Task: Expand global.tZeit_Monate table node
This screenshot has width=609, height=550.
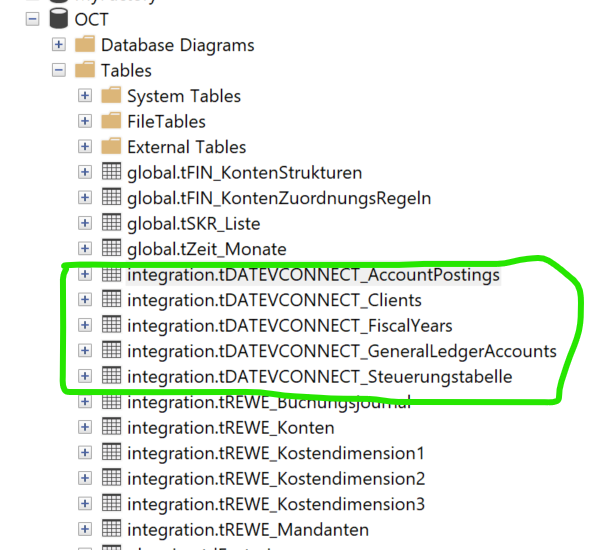Action: 85,249
